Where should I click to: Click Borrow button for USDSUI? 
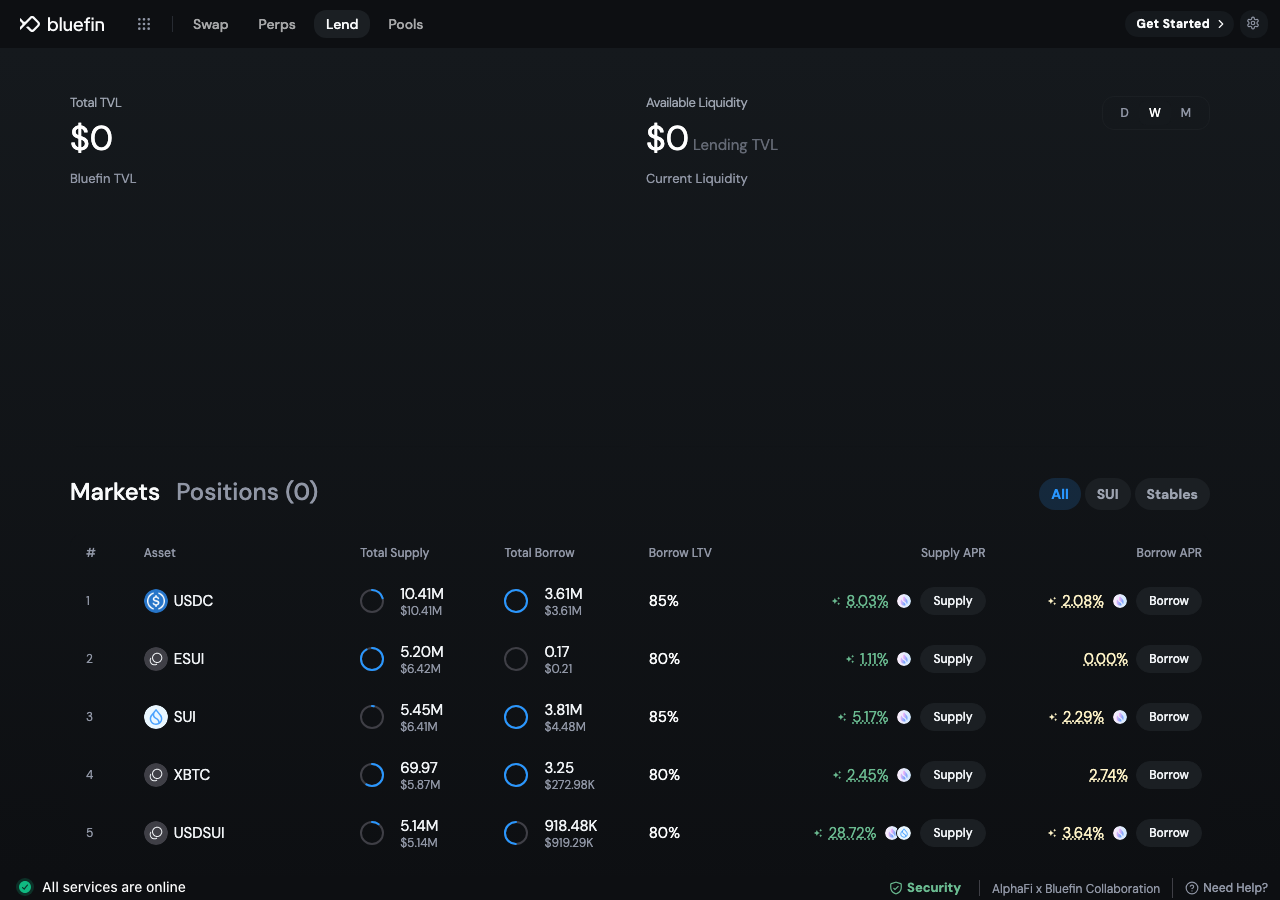(1169, 833)
